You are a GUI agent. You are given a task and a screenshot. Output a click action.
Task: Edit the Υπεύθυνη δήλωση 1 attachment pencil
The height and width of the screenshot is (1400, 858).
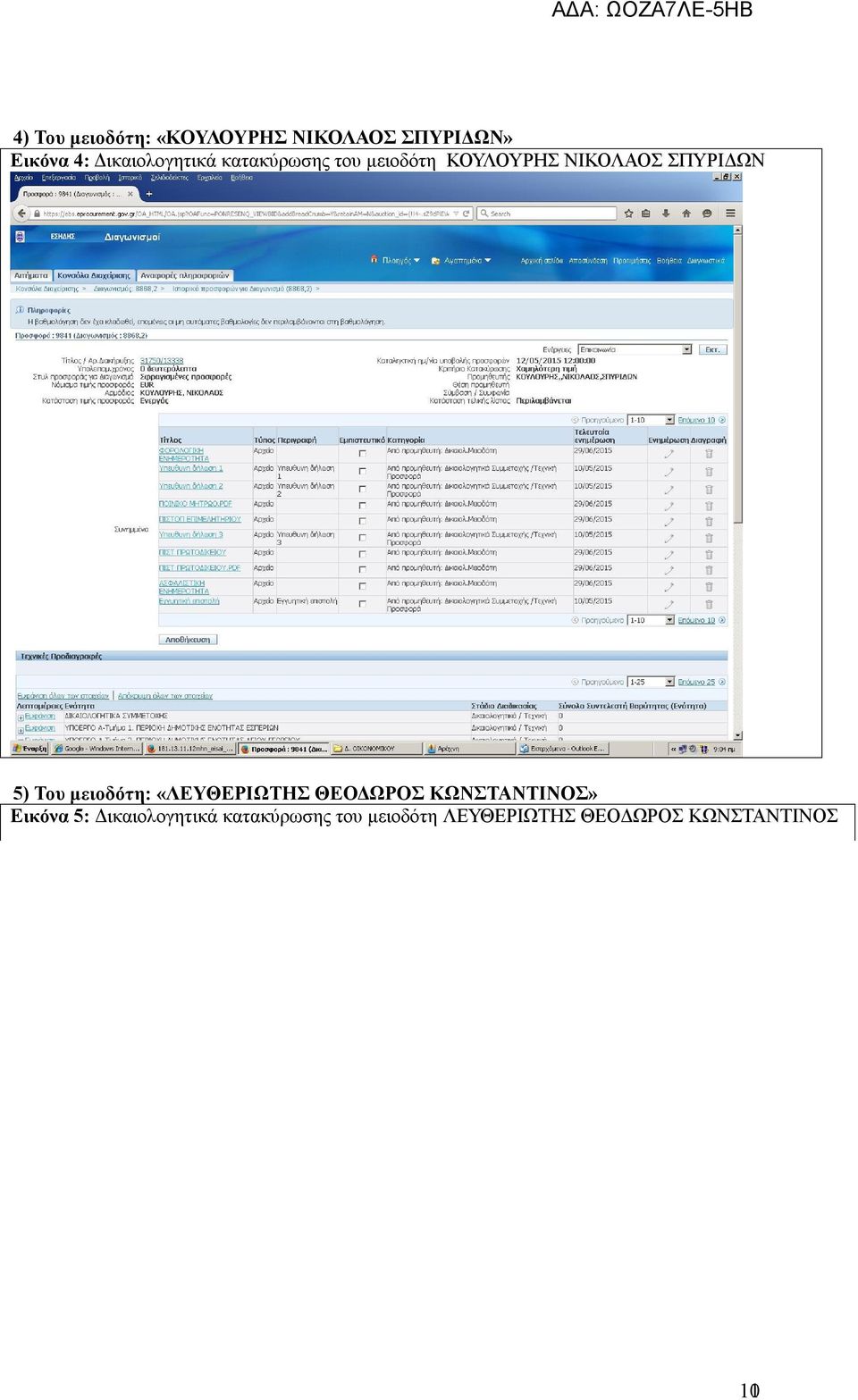tap(669, 472)
